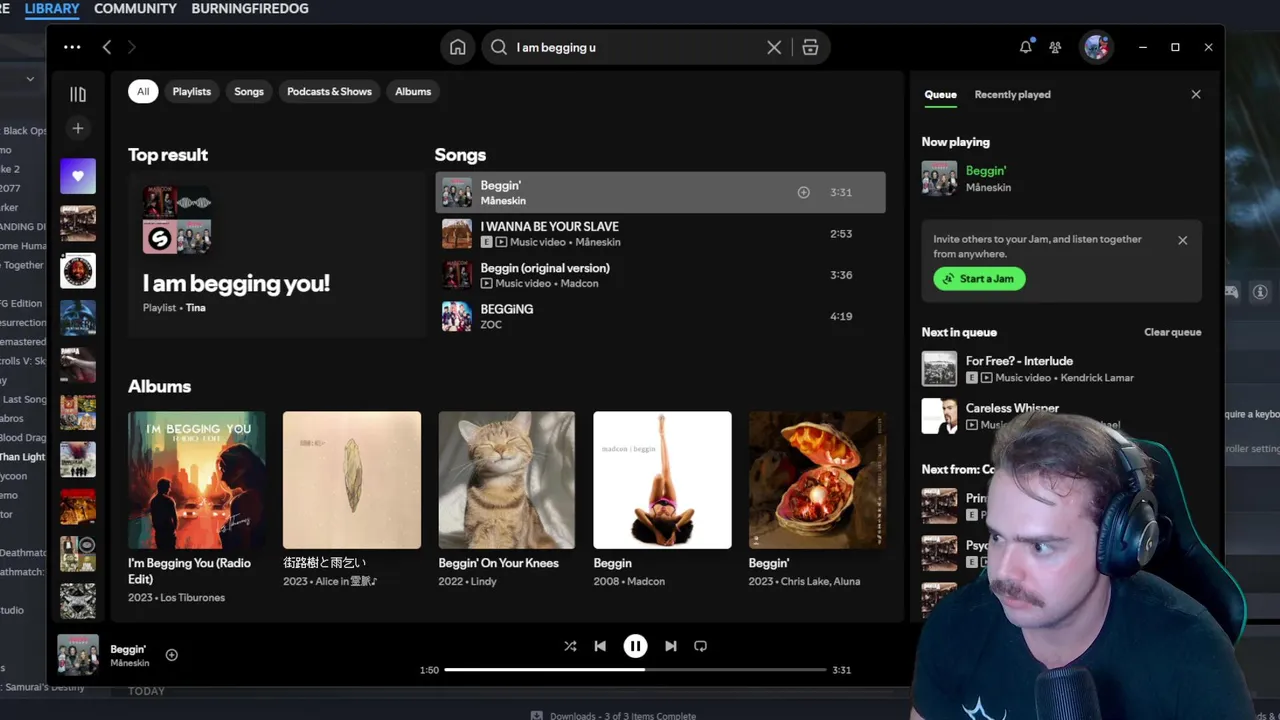The image size is (1280, 720).
Task: Filter results by Albums
Action: tap(413, 91)
